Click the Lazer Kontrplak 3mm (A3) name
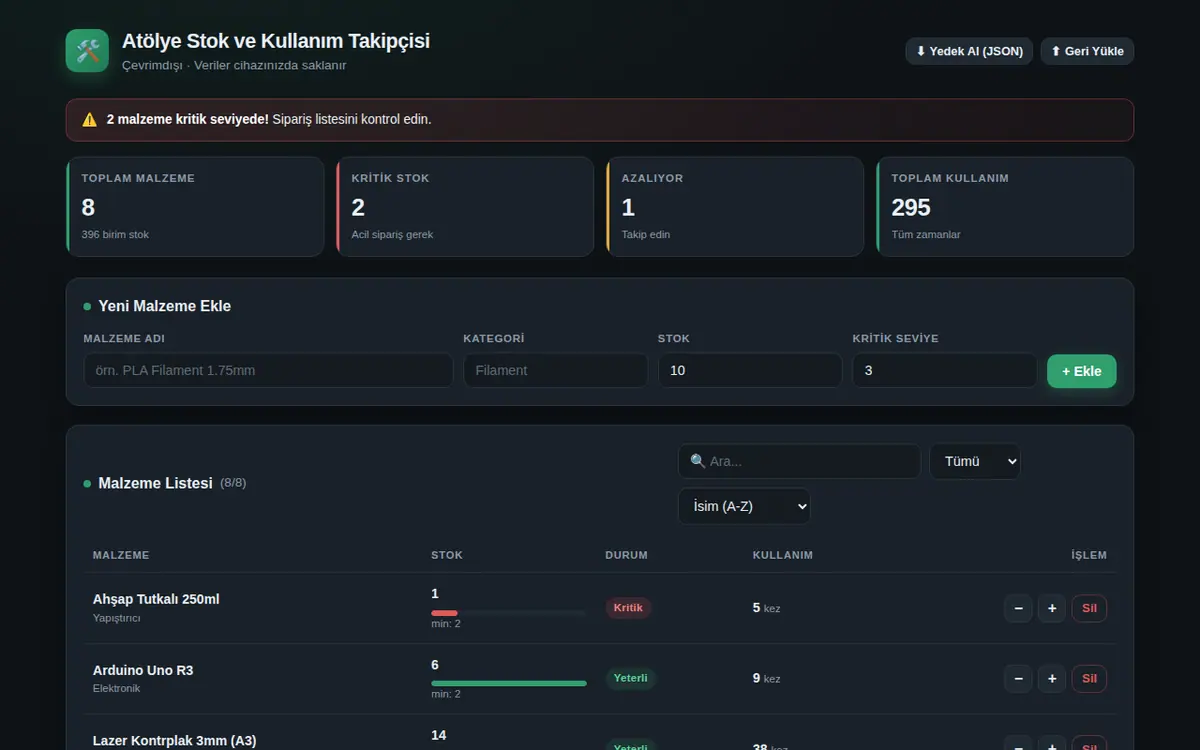1200x750 pixels. click(175, 741)
